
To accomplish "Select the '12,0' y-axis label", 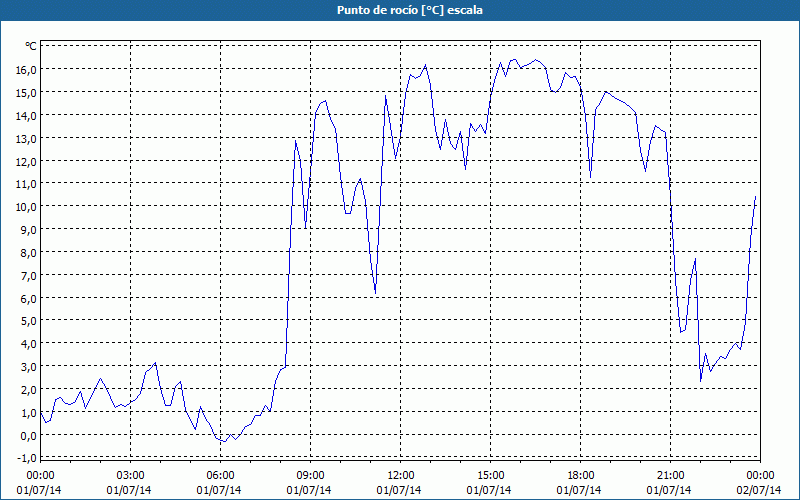I will tap(27, 162).
